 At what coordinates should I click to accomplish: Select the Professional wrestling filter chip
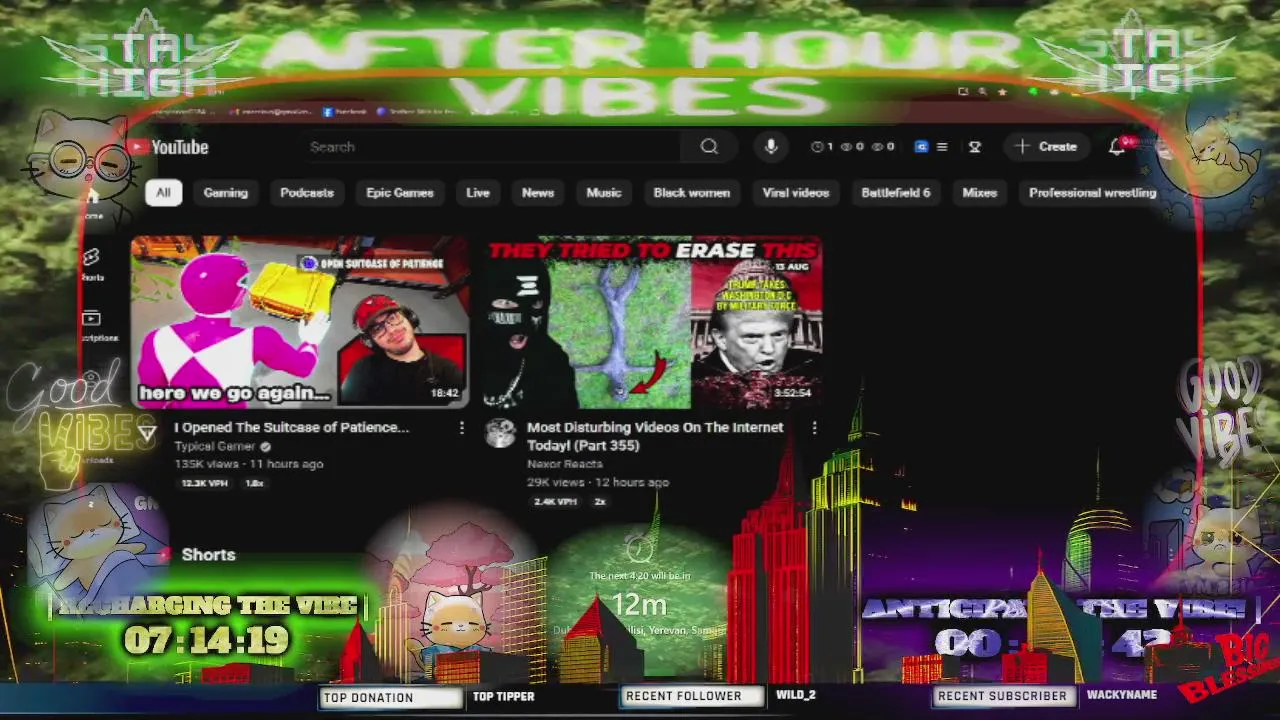(1092, 193)
